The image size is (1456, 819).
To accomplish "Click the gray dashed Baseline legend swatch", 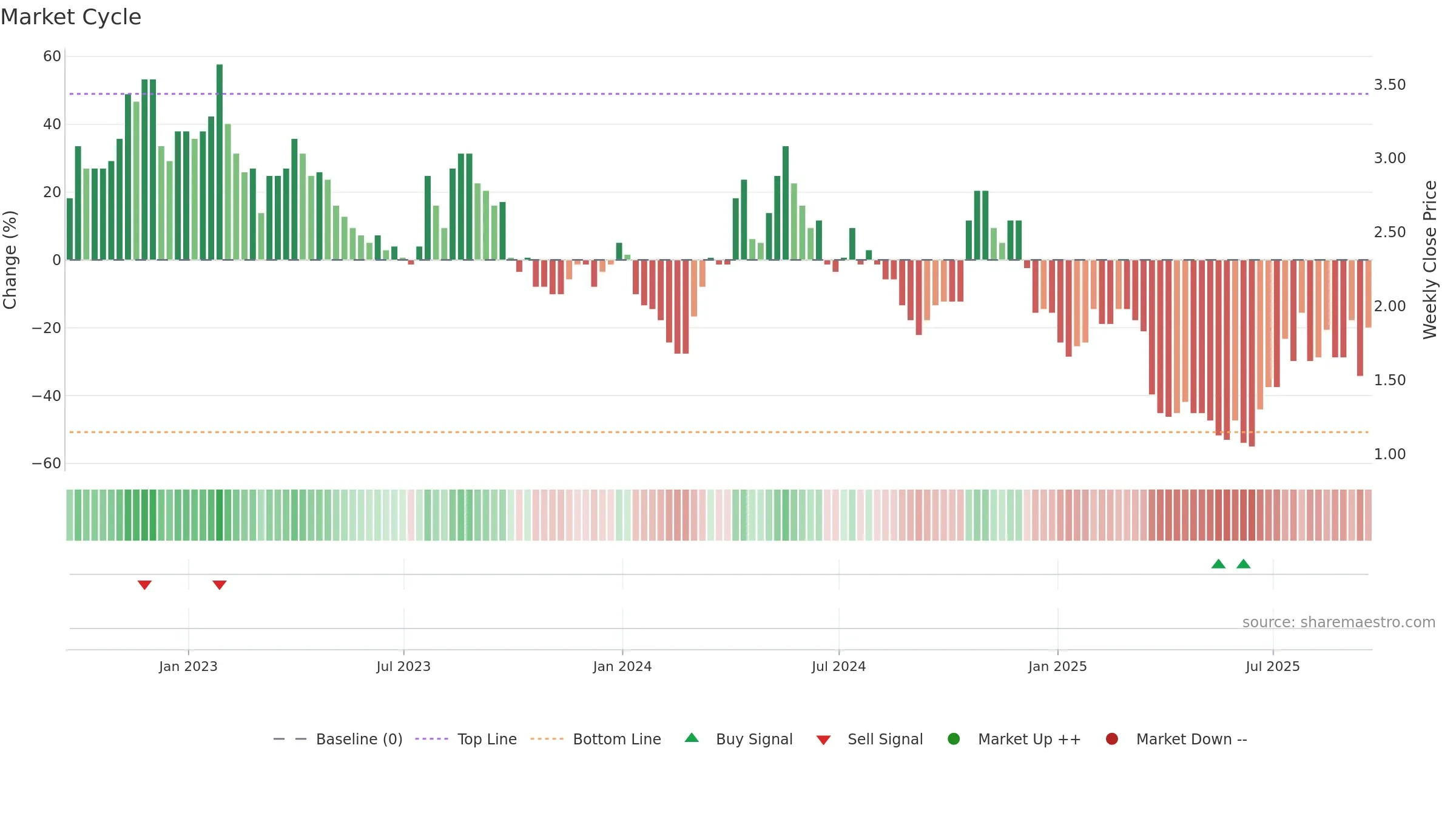I will coord(289,739).
